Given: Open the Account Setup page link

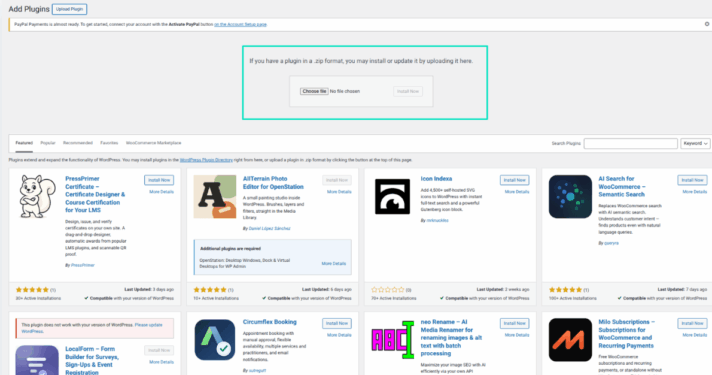Looking at the screenshot, I should (240, 25).
